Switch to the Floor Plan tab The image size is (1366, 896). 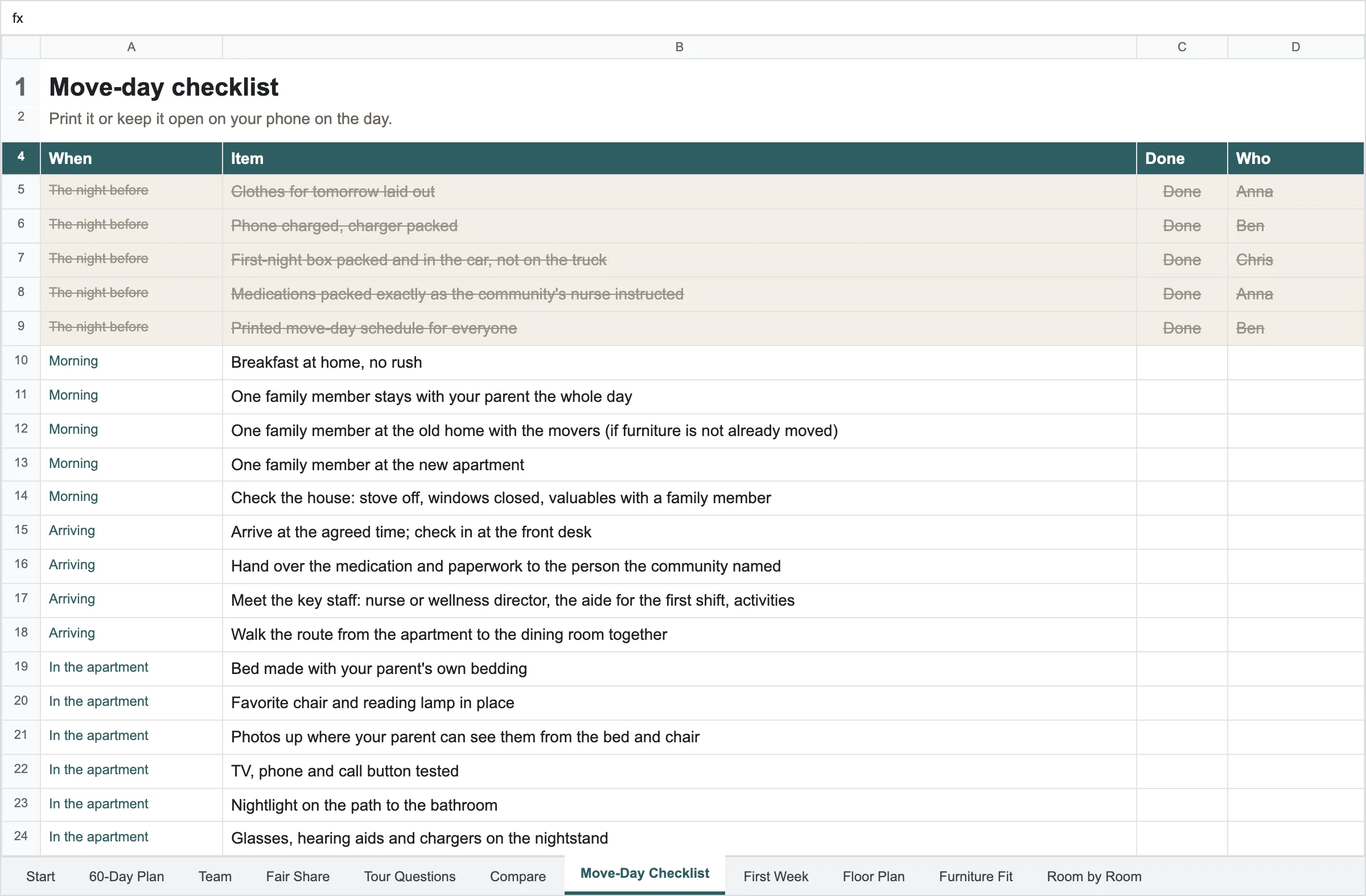(x=873, y=877)
